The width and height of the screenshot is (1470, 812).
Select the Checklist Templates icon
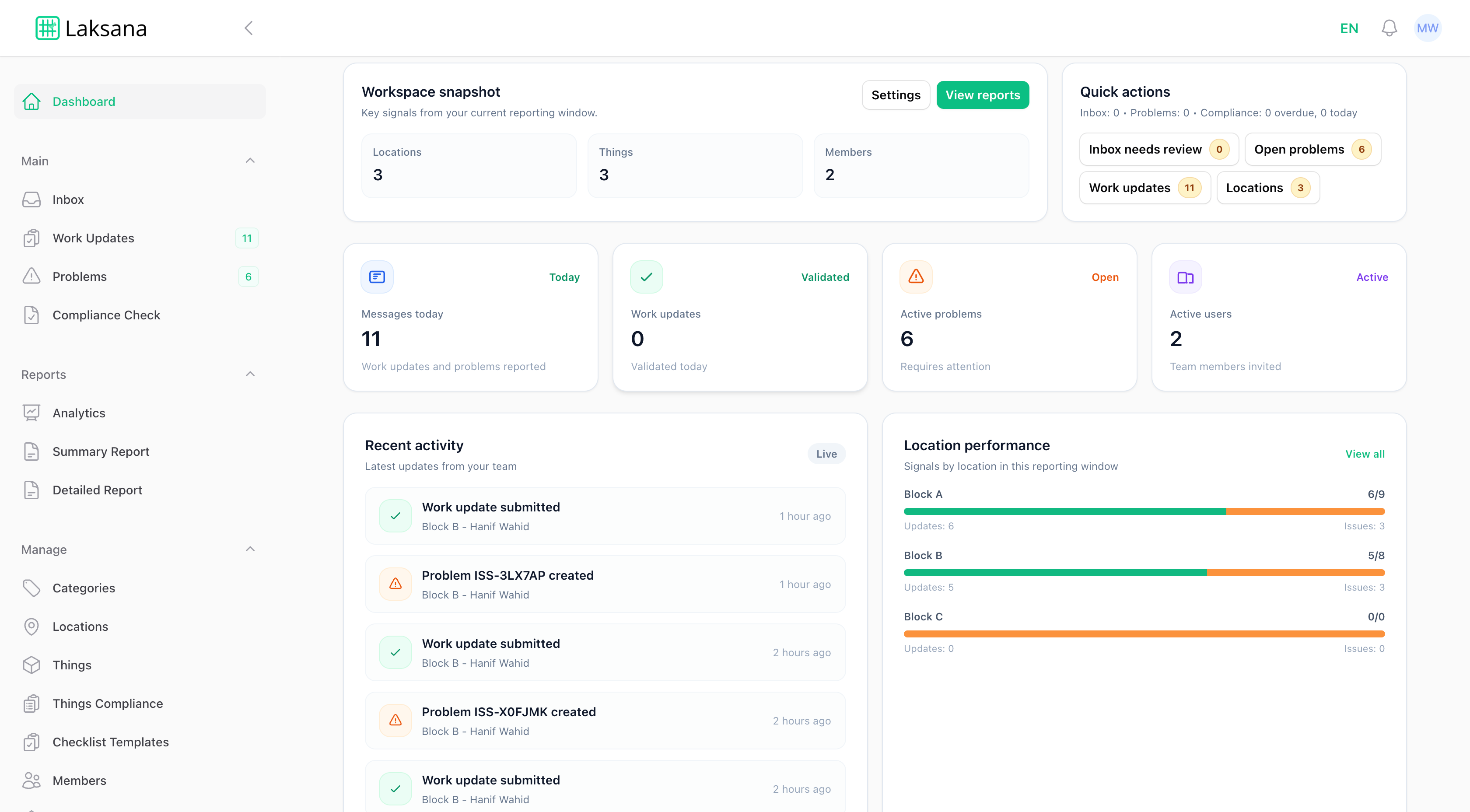click(31, 742)
